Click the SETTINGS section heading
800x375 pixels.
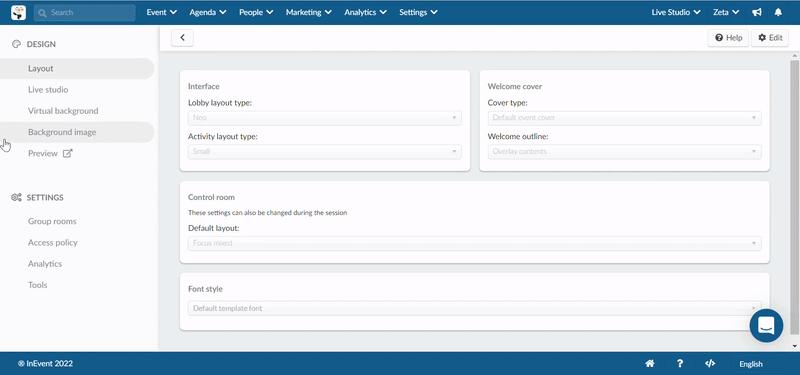pos(45,197)
